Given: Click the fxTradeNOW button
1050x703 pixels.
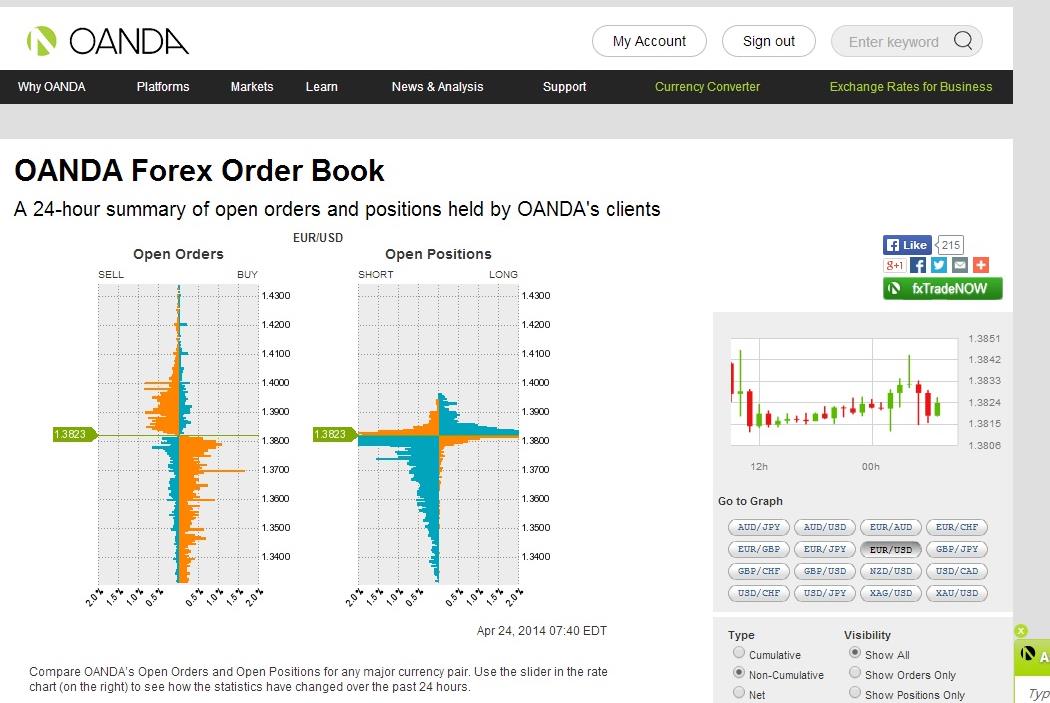Looking at the screenshot, I should 942,289.
